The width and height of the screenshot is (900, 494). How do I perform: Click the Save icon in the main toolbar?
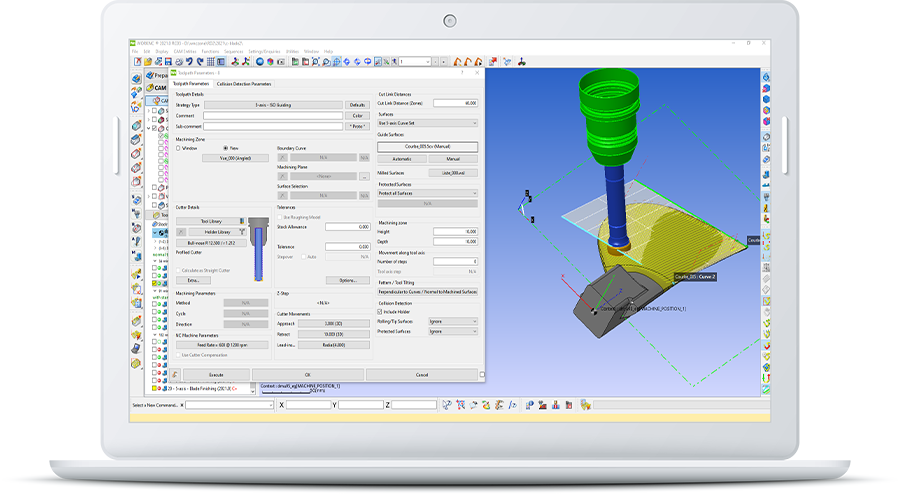(168, 61)
